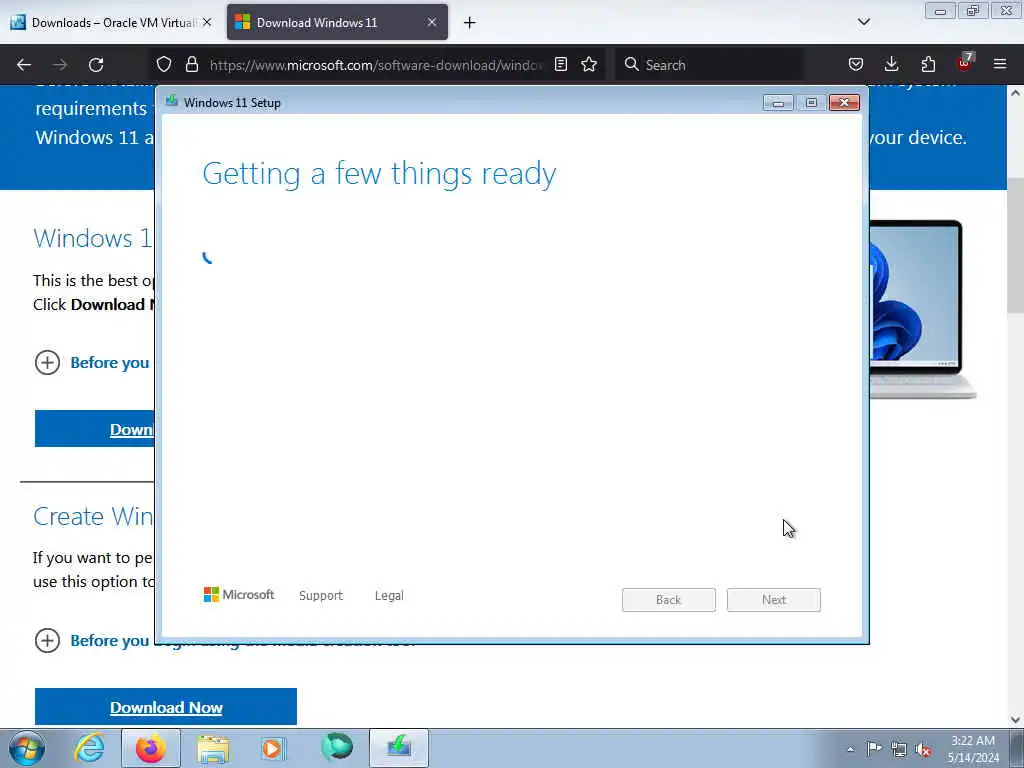The image size is (1024, 768).
Task: Minimize the Windows 11 Setup window
Action: [x=778, y=103]
